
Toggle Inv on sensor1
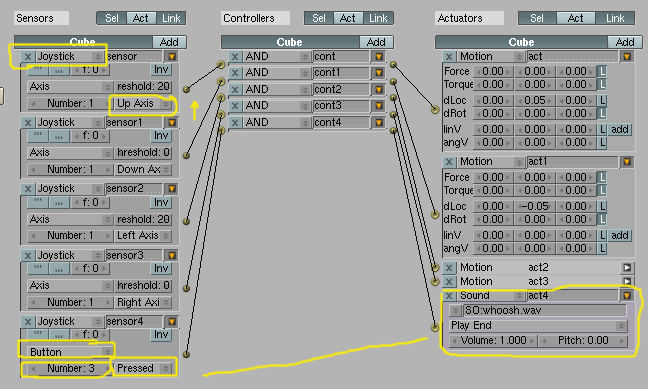click(x=161, y=136)
